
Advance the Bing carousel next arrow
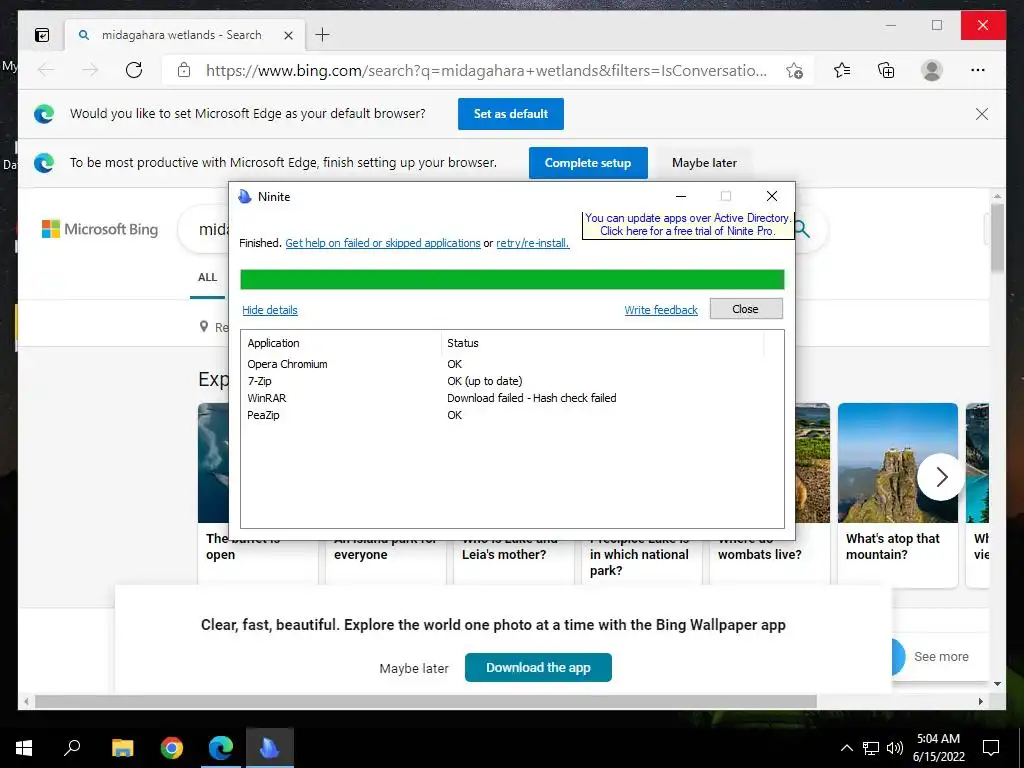pos(941,477)
